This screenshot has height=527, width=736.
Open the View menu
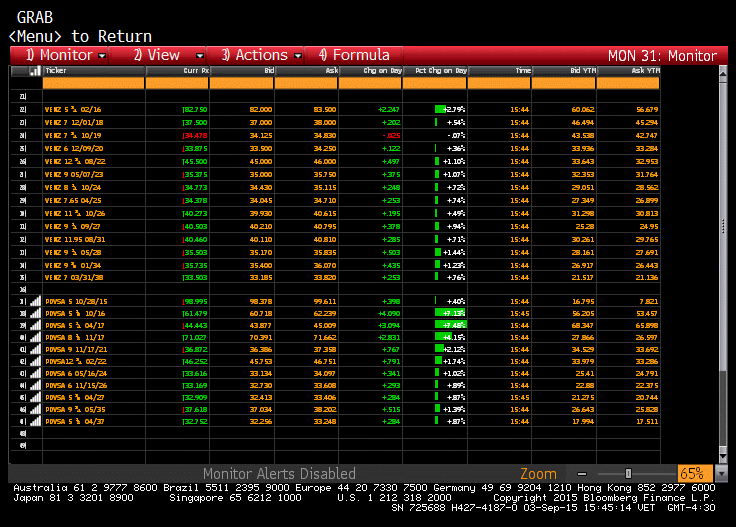[x=157, y=55]
